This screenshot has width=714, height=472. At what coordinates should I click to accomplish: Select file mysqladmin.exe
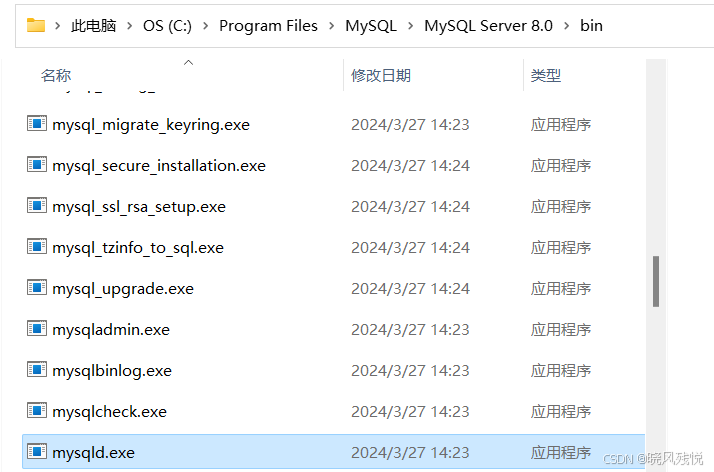tap(111, 330)
